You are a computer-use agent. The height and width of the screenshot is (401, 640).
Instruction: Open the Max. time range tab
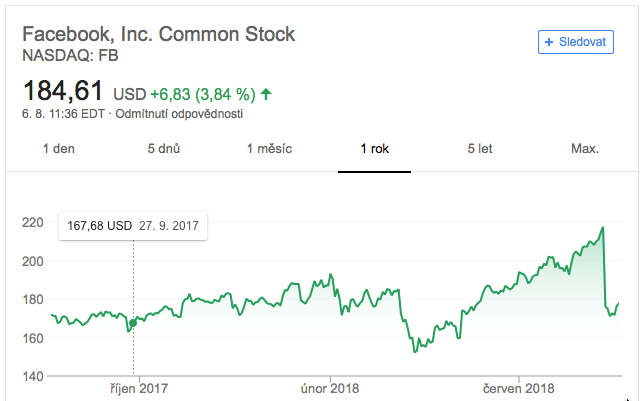(585, 149)
